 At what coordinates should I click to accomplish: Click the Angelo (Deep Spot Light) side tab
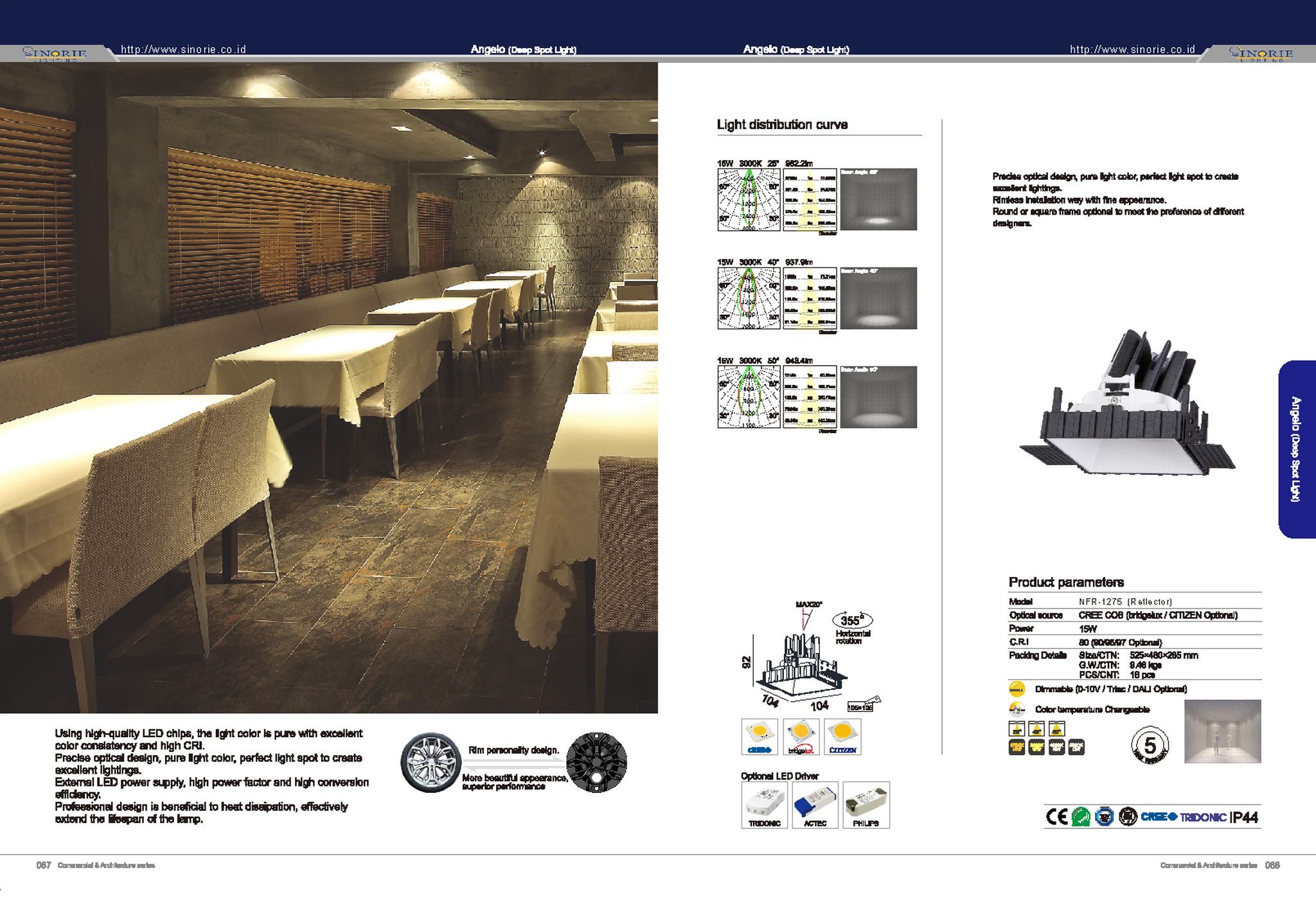(x=1296, y=449)
